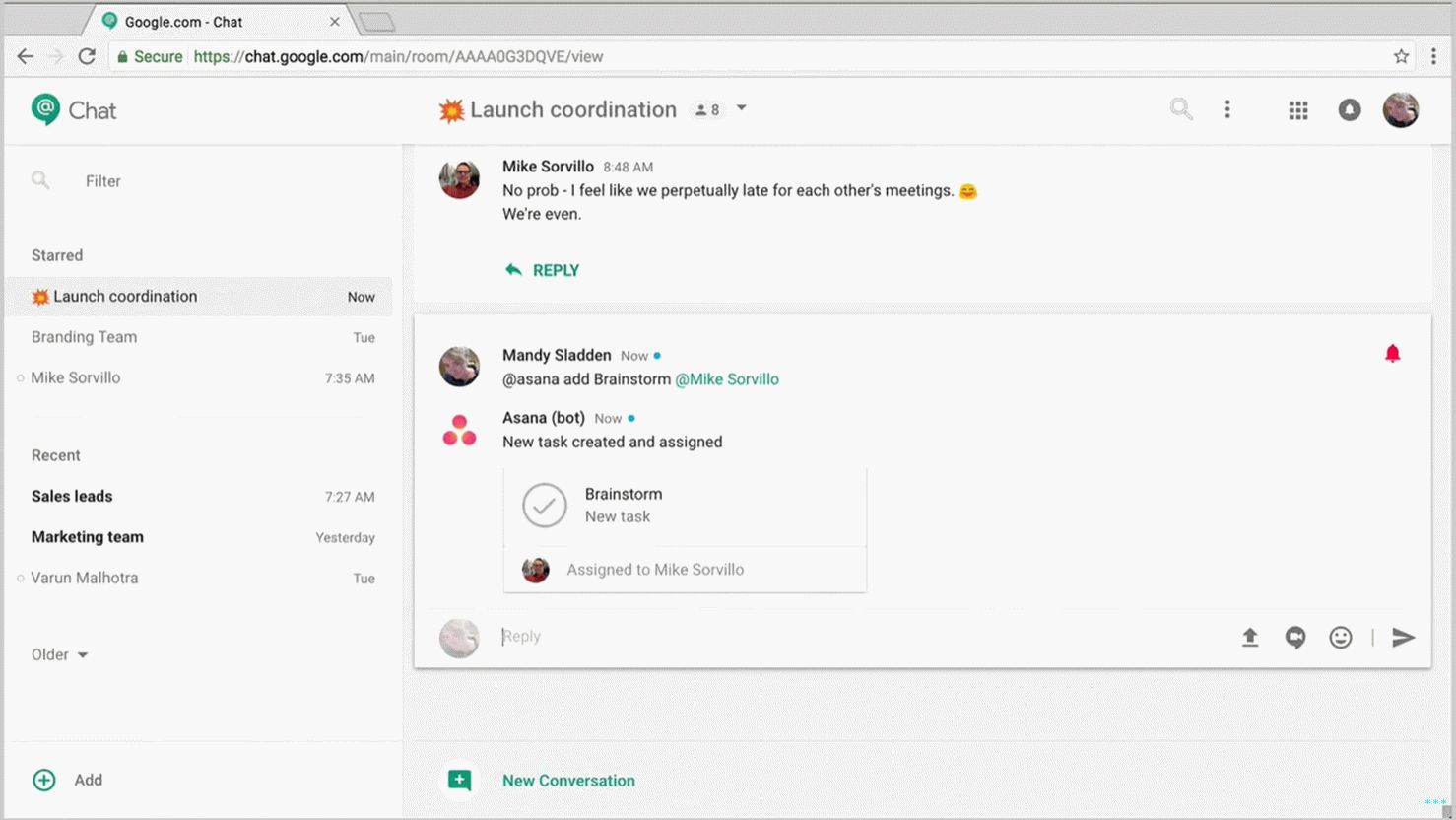This screenshot has height=820, width=1456.
Task: Add a Hangouts video meeting icon
Action: pyautogui.click(x=1295, y=638)
